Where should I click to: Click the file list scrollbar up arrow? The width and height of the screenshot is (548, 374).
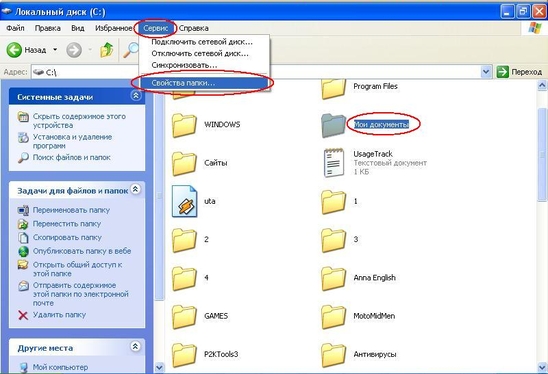[542, 85]
